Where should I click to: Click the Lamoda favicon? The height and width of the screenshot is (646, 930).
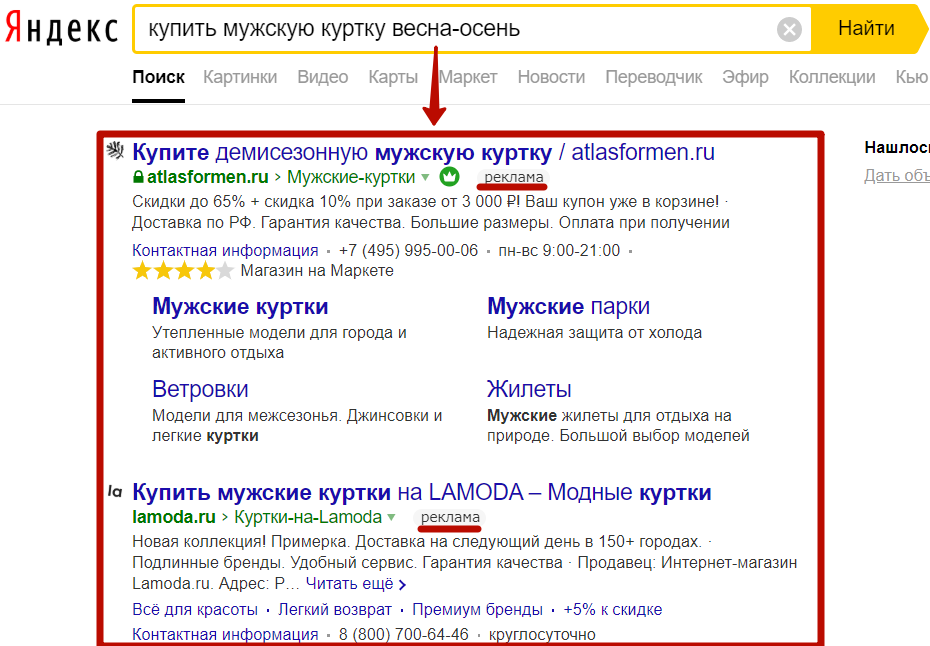coord(115,491)
